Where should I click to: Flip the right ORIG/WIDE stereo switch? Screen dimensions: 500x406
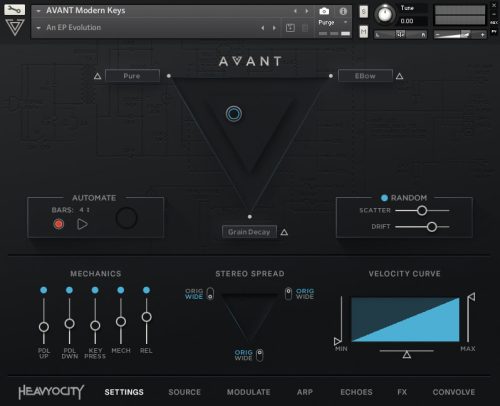(288, 294)
